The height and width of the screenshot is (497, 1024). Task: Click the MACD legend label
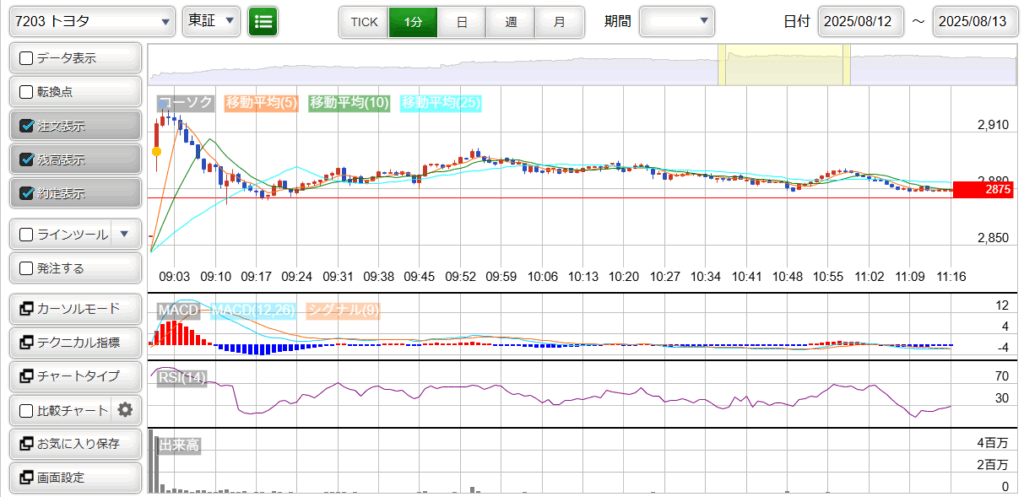pyautogui.click(x=180, y=310)
